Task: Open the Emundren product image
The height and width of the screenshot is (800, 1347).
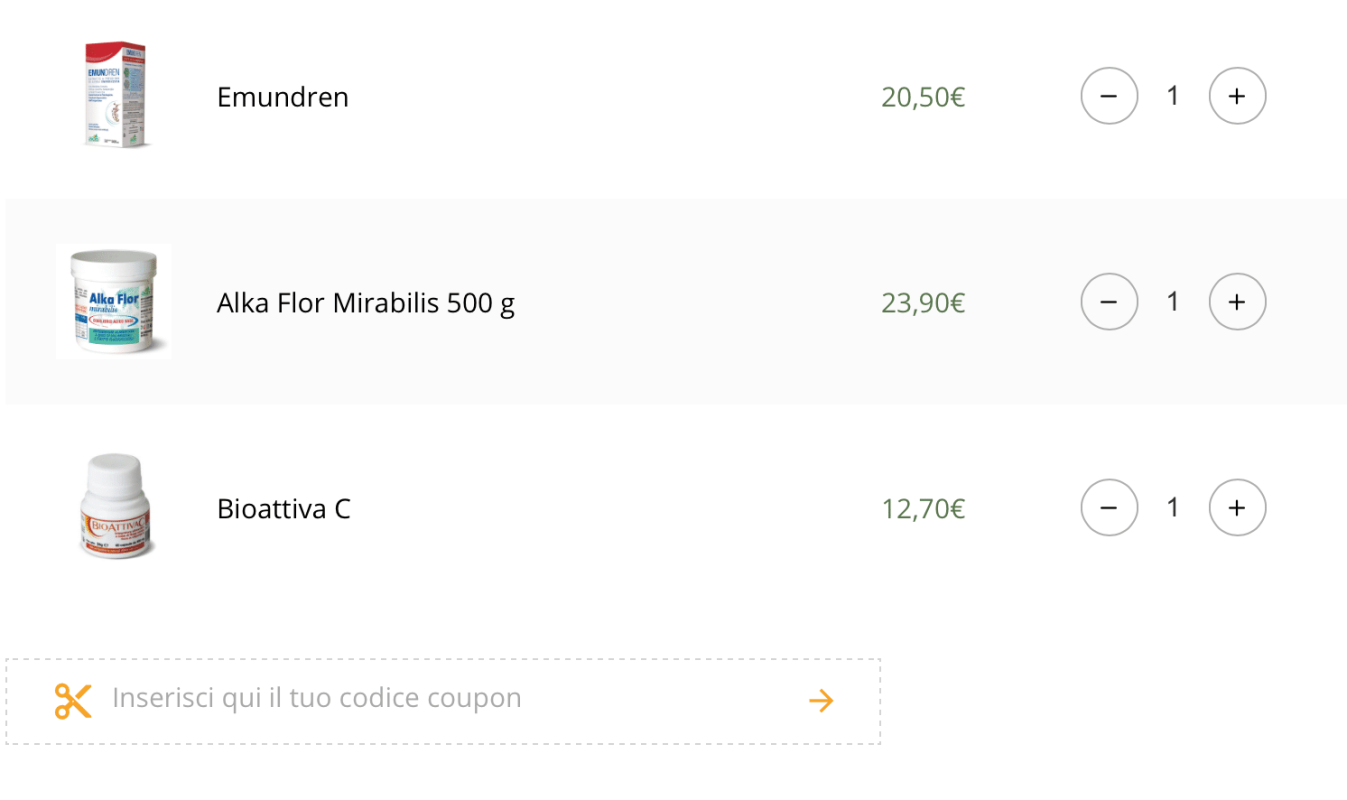Action: tap(114, 96)
